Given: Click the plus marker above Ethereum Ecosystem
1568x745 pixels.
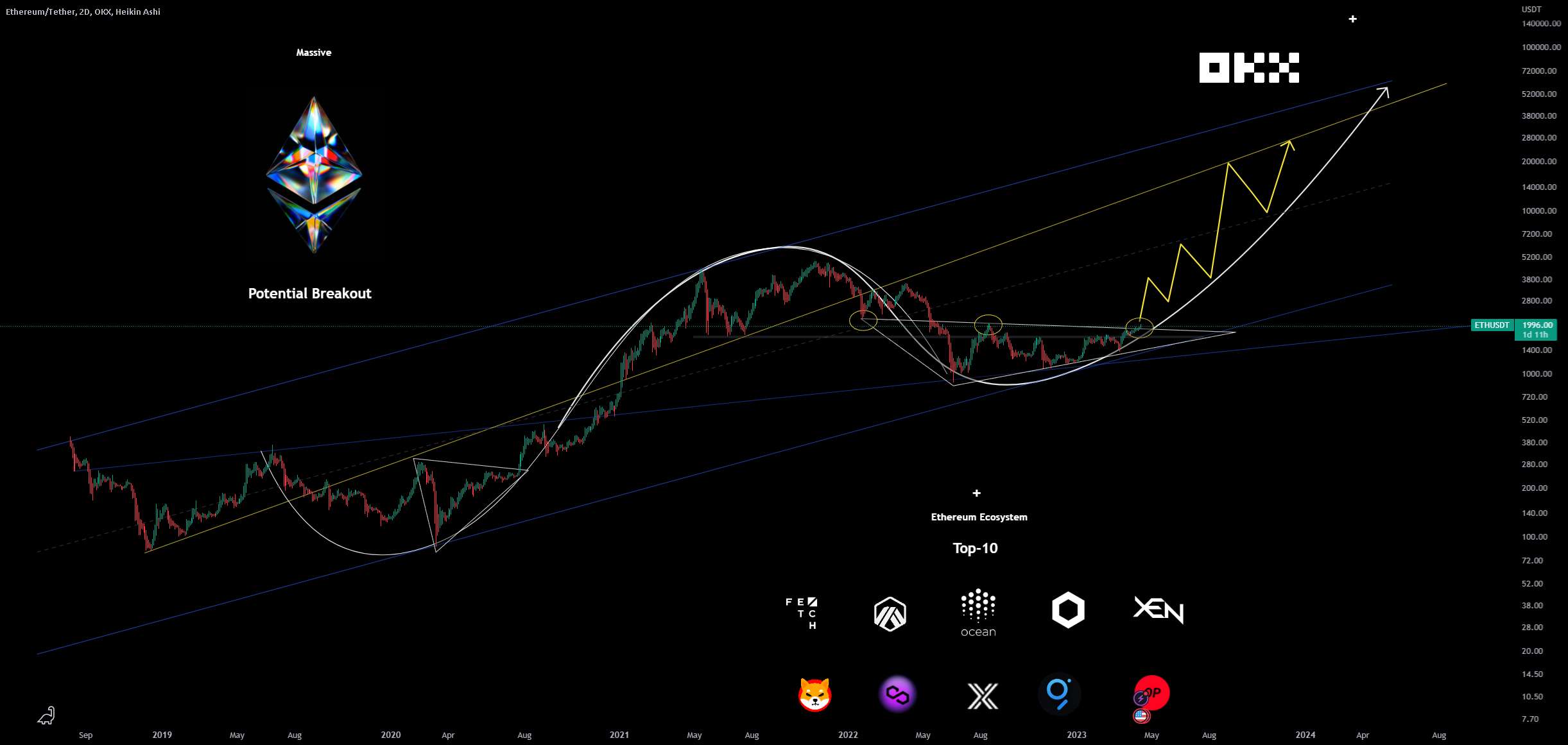Looking at the screenshot, I should tap(976, 493).
